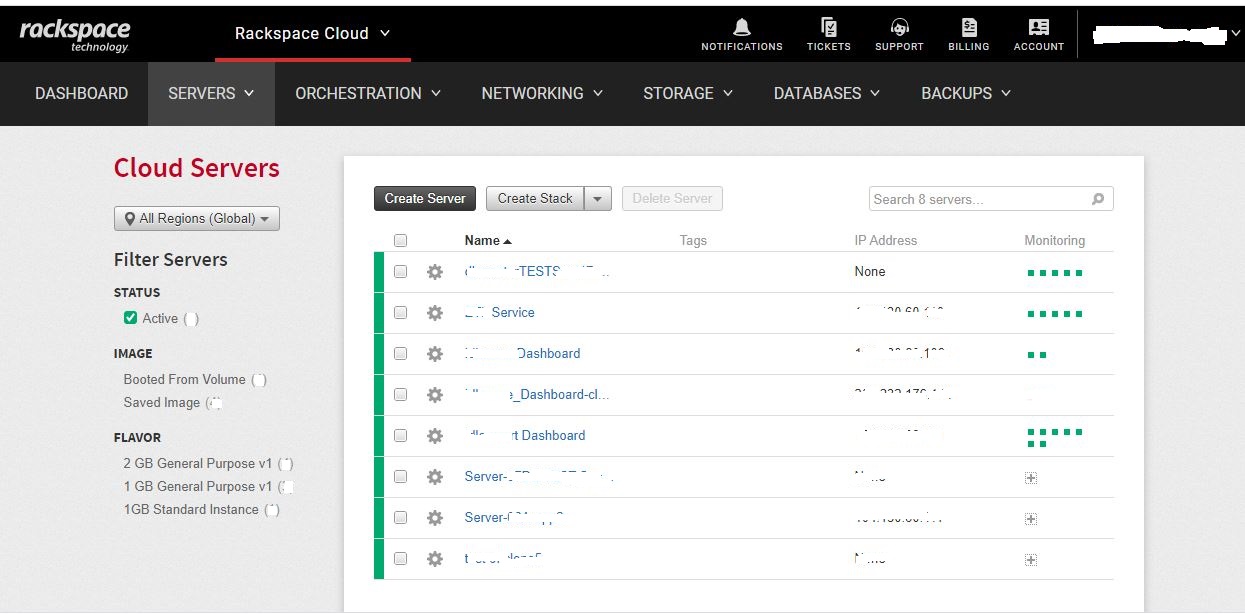Click the green monitoring status bar of first server
This screenshot has height=614, width=1245.
coord(1054,272)
